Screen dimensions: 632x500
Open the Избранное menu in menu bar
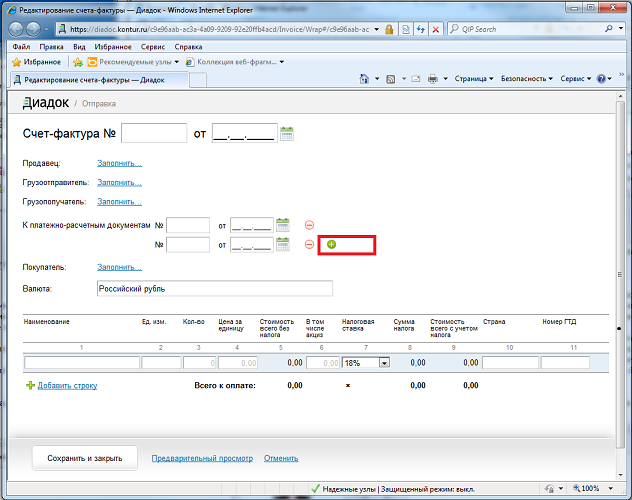(113, 47)
